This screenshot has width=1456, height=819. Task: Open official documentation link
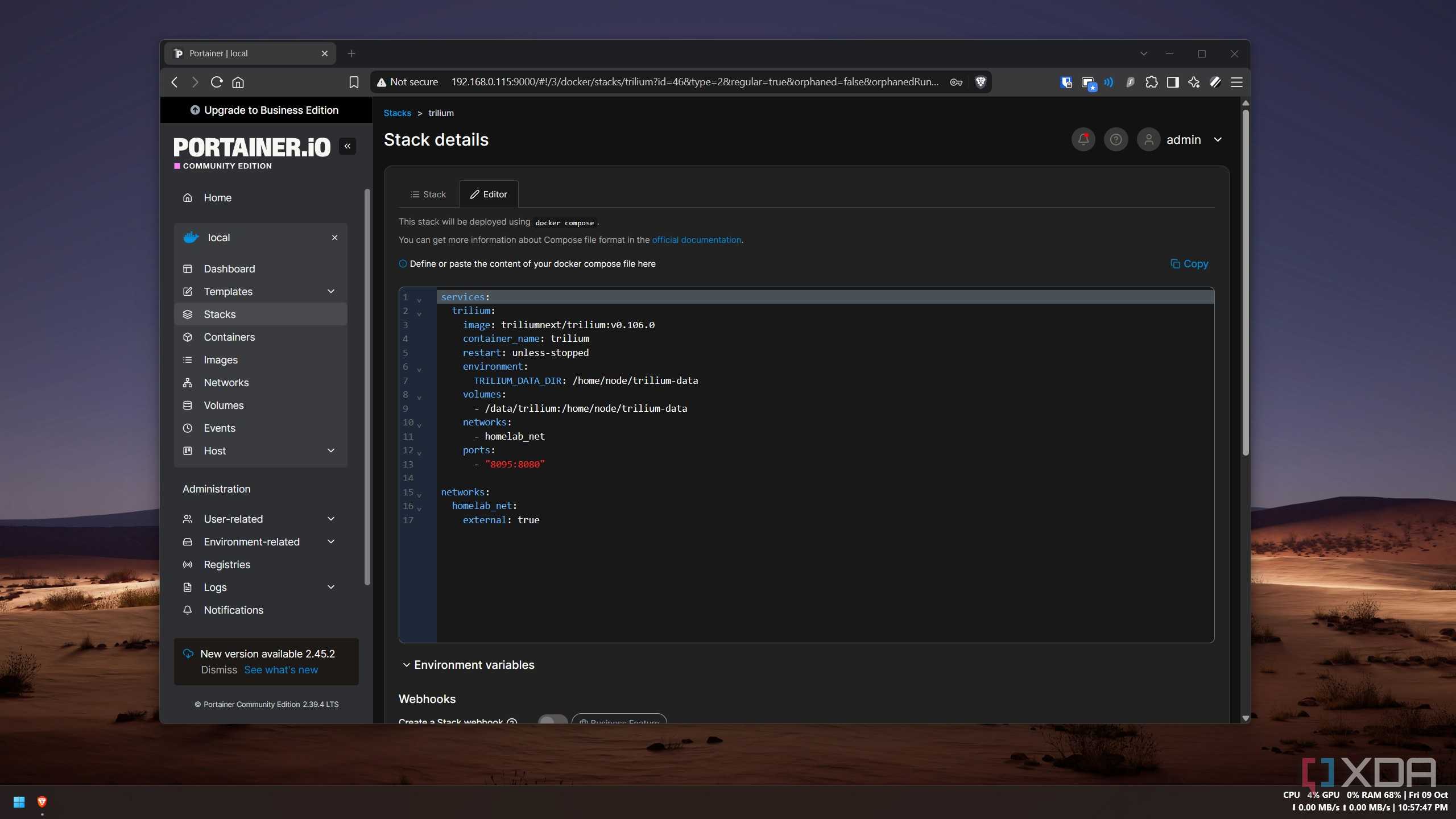[x=696, y=240]
